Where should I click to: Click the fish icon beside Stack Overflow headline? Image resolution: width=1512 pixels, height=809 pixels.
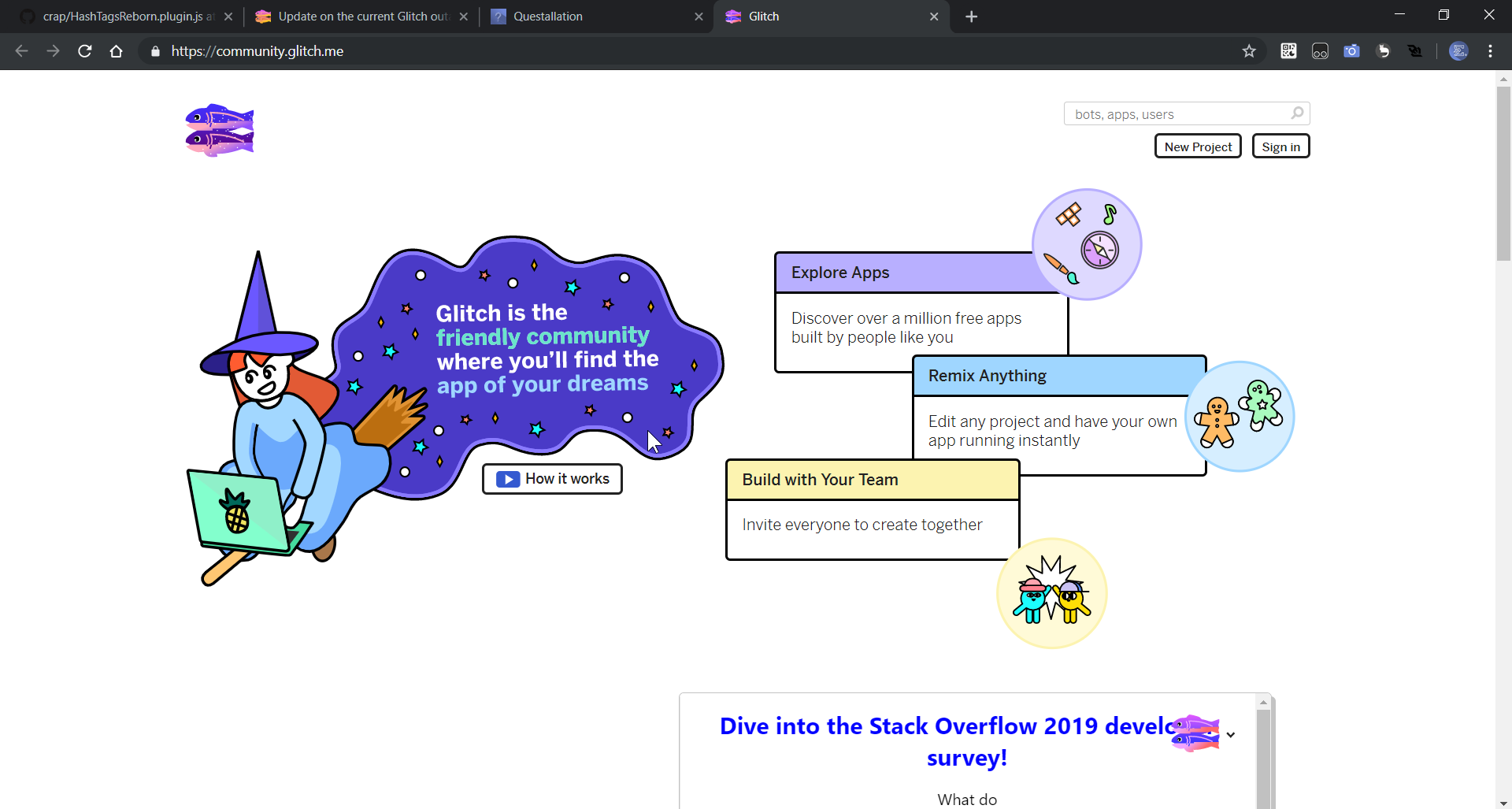1195,733
